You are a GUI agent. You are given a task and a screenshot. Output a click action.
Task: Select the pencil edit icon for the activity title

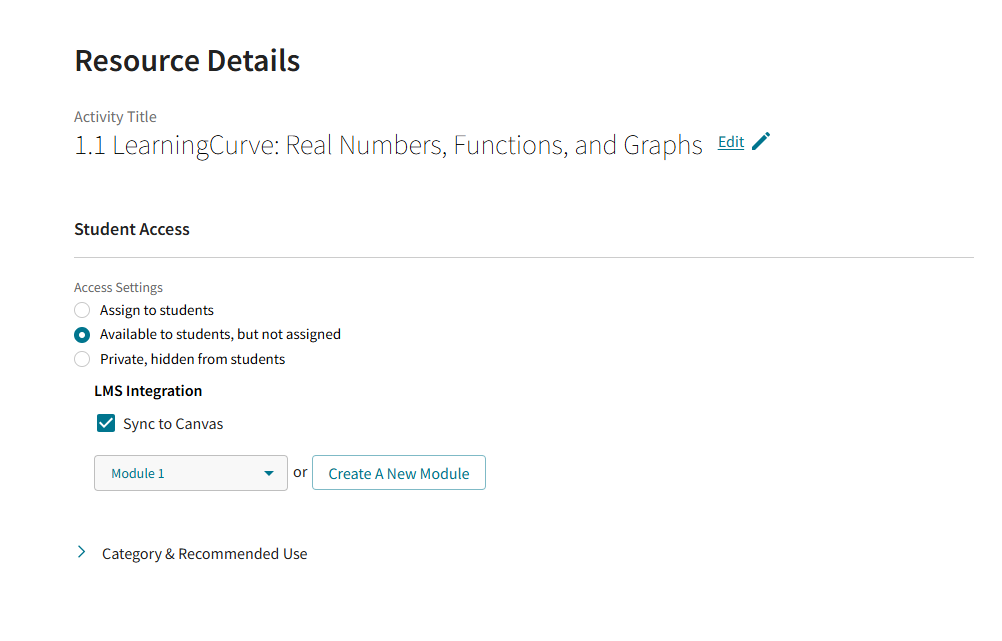coord(760,142)
